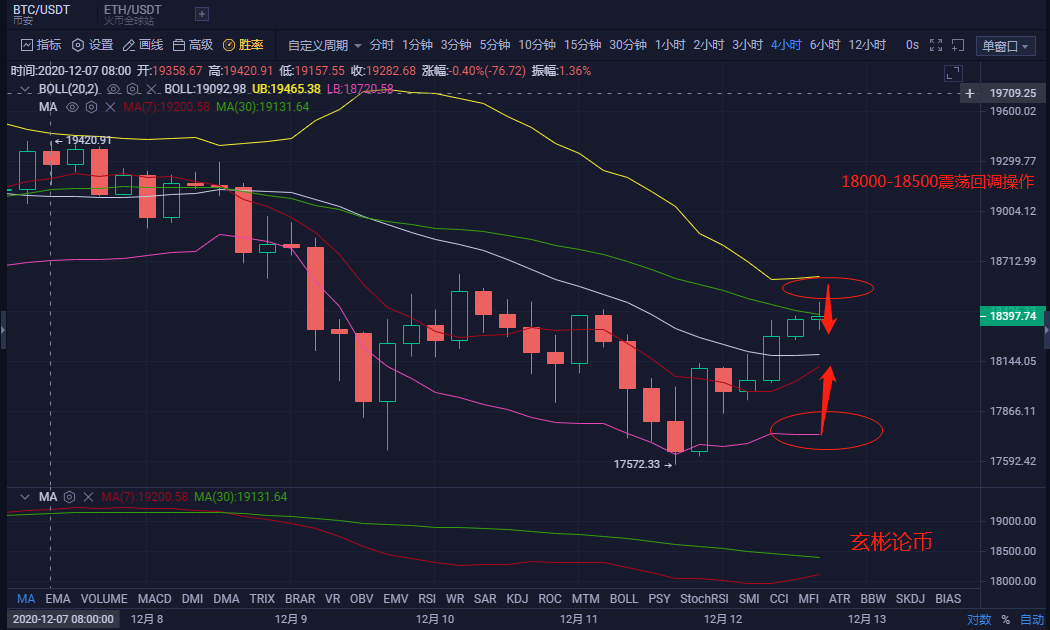This screenshot has width=1050, height=630.
Task: Toggle visibility of the MA overlay
Action: click(70, 107)
